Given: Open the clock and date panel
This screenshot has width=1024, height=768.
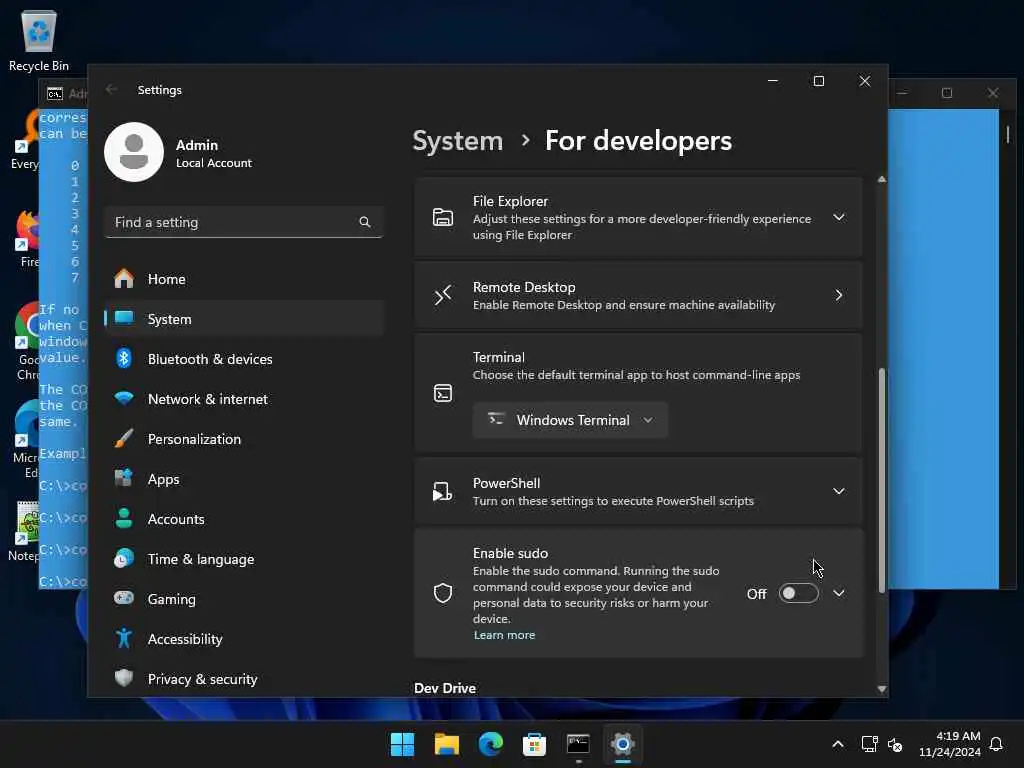Looking at the screenshot, I should point(950,744).
